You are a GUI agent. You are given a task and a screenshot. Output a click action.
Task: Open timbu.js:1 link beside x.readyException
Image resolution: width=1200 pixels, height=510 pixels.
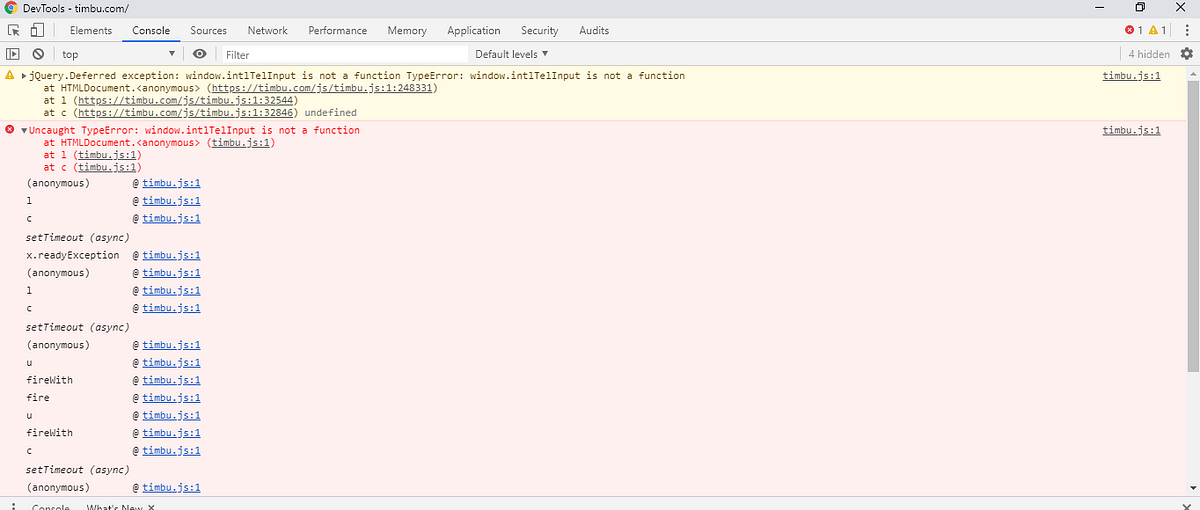point(172,255)
